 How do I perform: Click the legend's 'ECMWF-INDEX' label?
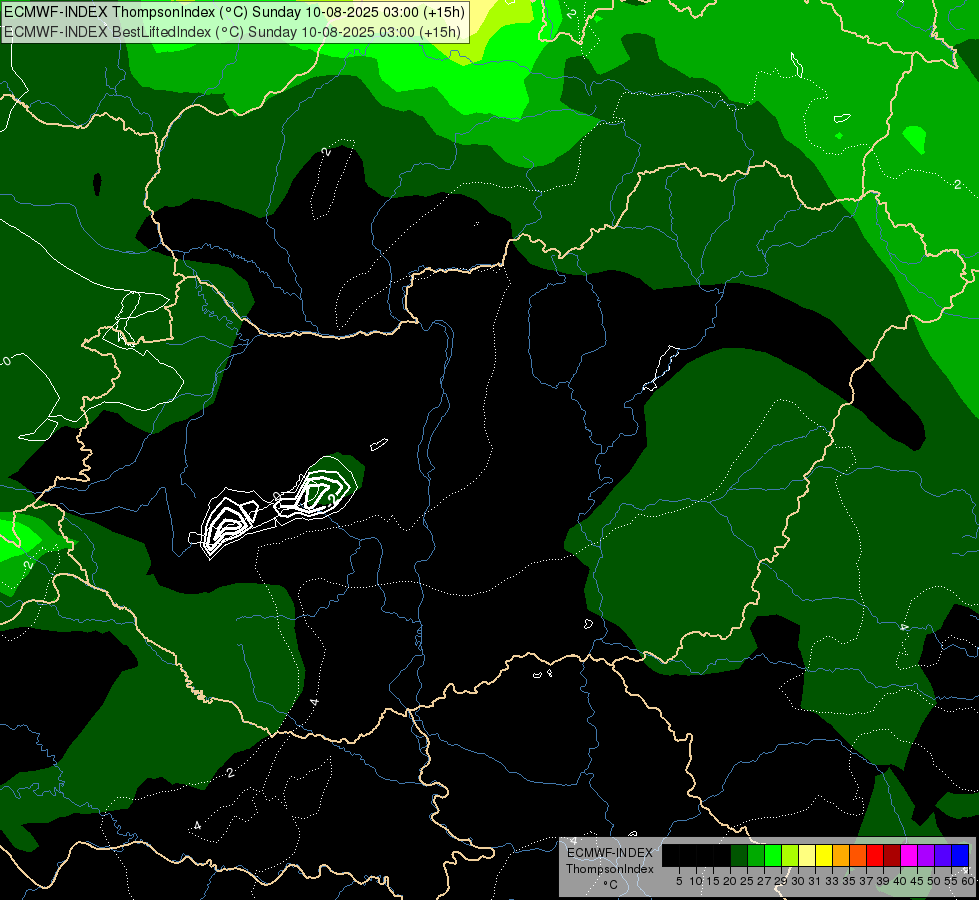click(610, 853)
